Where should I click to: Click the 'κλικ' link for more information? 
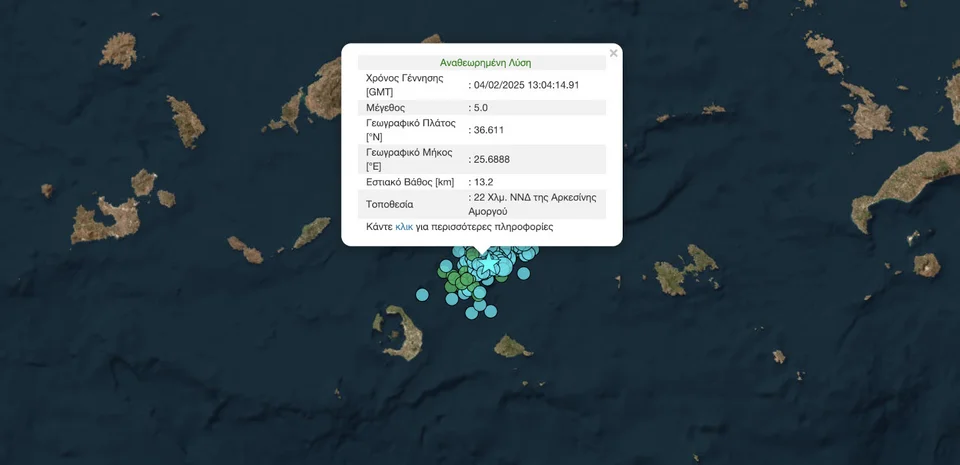tap(404, 227)
